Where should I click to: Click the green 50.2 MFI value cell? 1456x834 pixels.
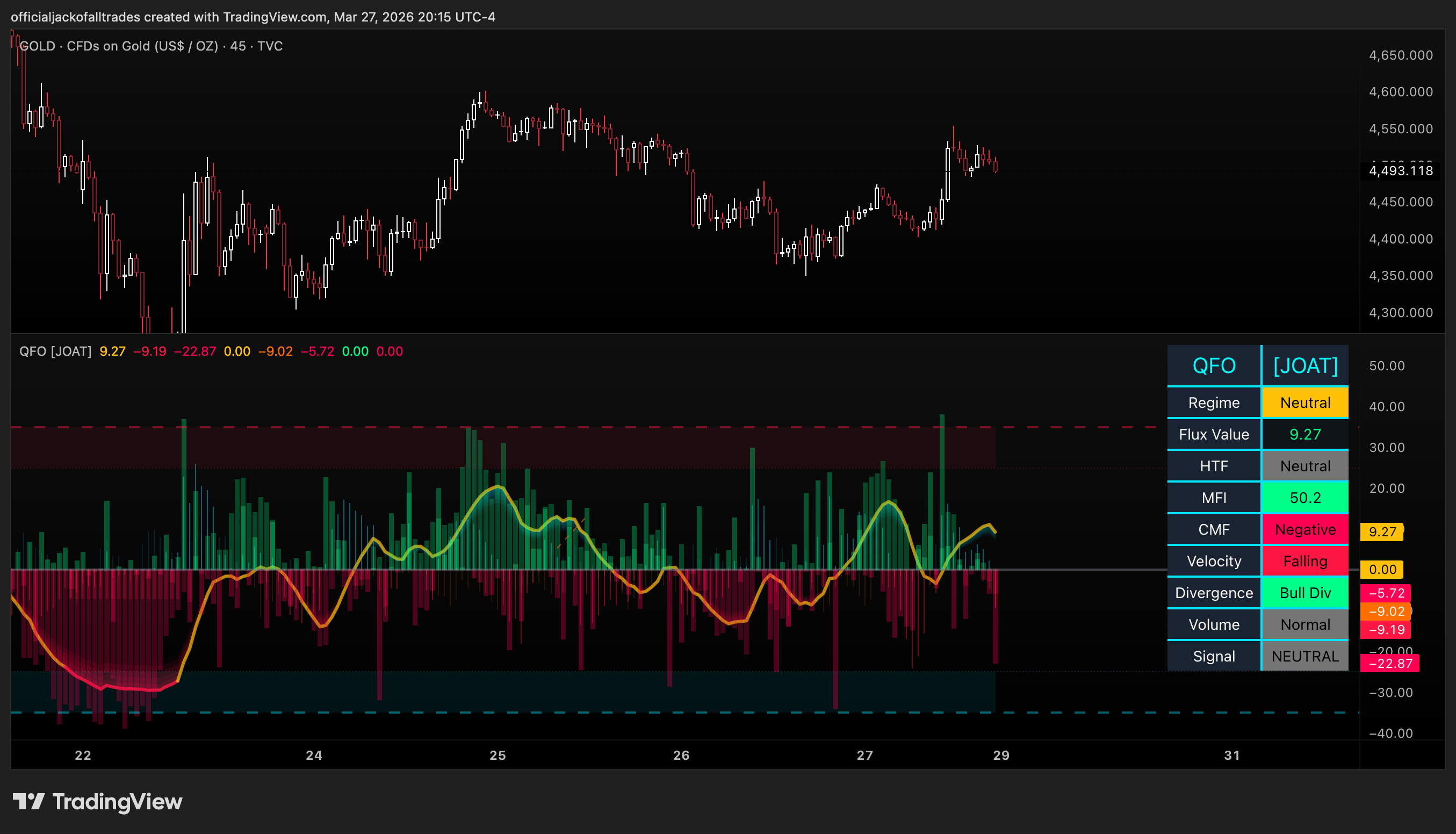tap(1306, 498)
